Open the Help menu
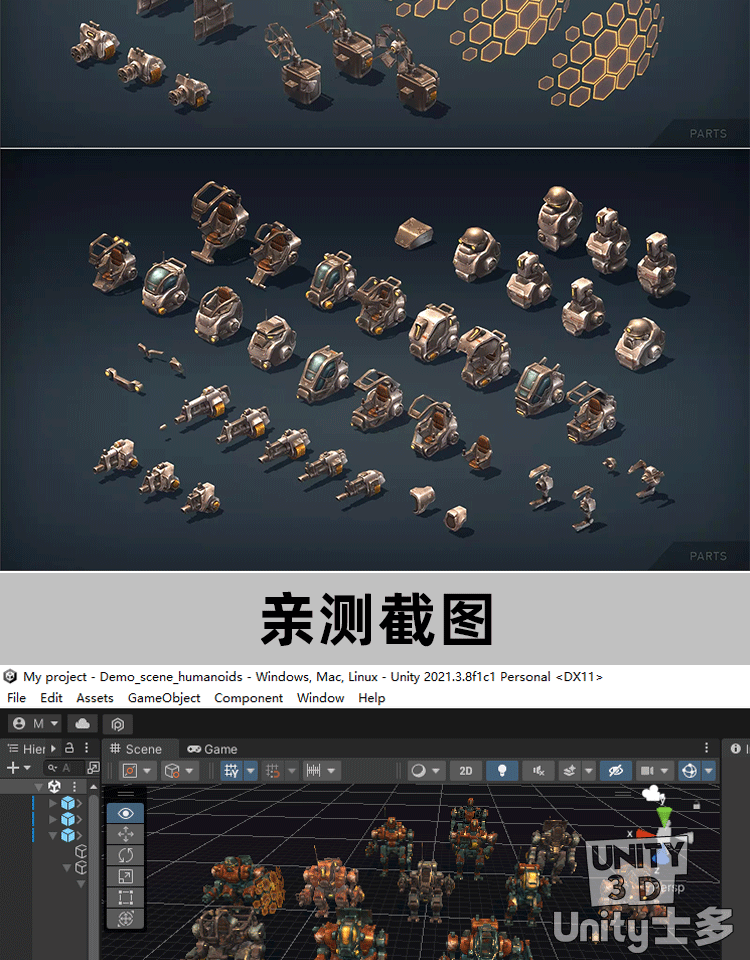This screenshot has height=960, width=750. pyautogui.click(x=372, y=698)
